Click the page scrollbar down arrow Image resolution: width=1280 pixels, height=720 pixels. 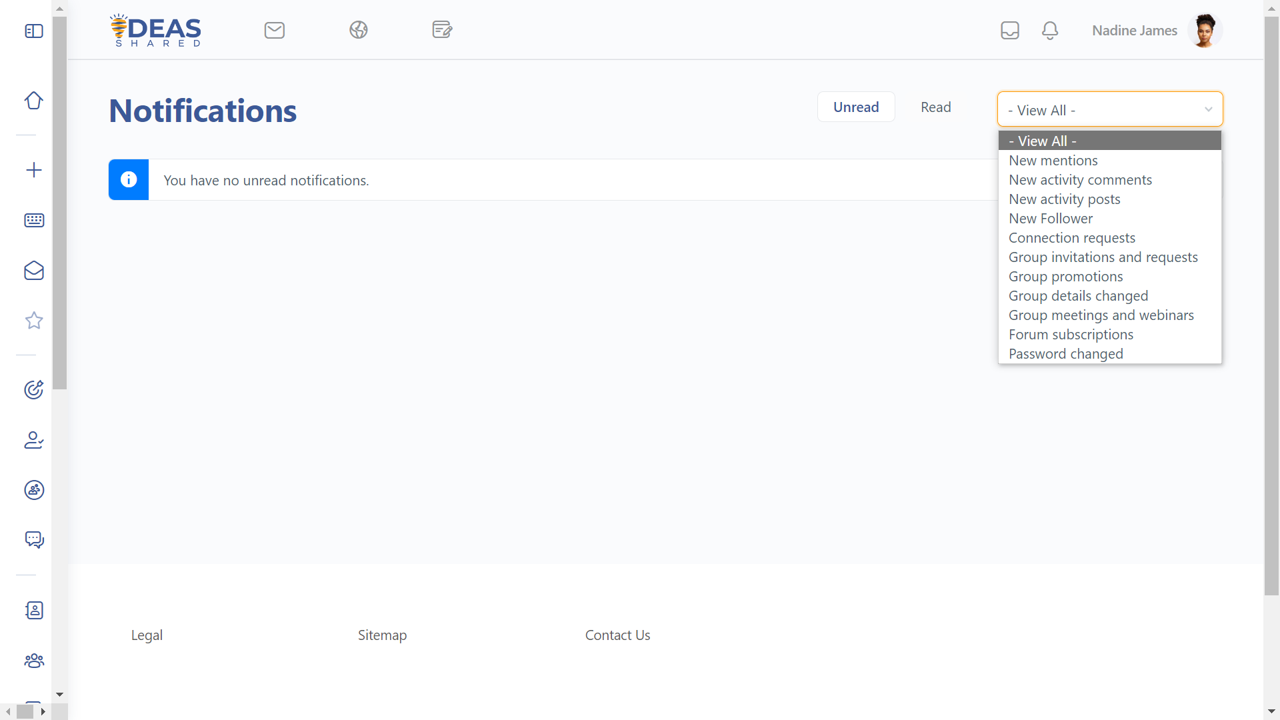(1272, 711)
